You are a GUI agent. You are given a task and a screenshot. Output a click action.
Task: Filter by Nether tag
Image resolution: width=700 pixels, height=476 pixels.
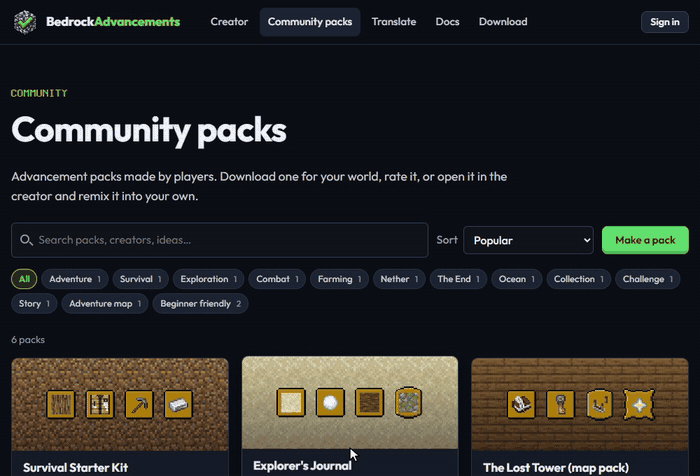399,279
